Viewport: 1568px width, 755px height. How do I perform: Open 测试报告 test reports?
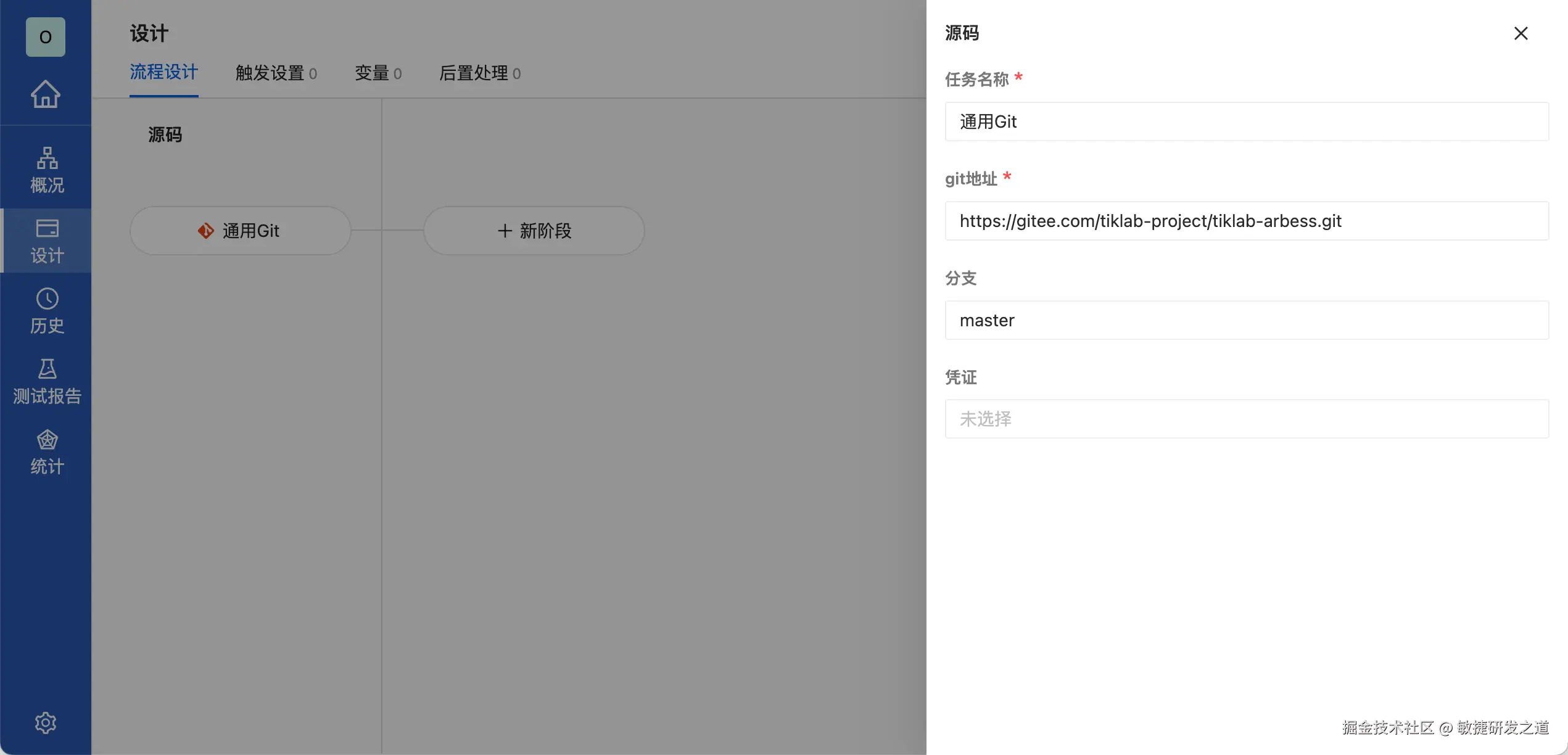[47, 381]
